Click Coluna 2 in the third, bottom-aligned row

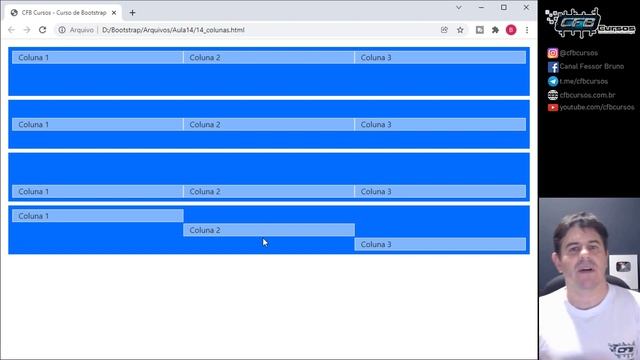[269, 191]
